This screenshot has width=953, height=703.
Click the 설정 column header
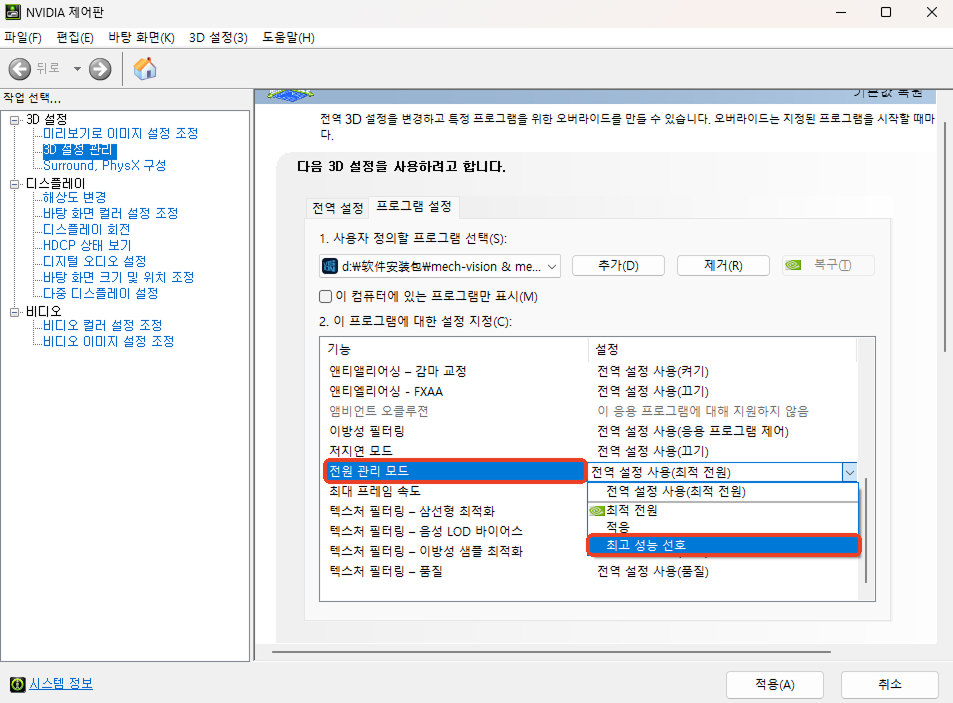722,349
